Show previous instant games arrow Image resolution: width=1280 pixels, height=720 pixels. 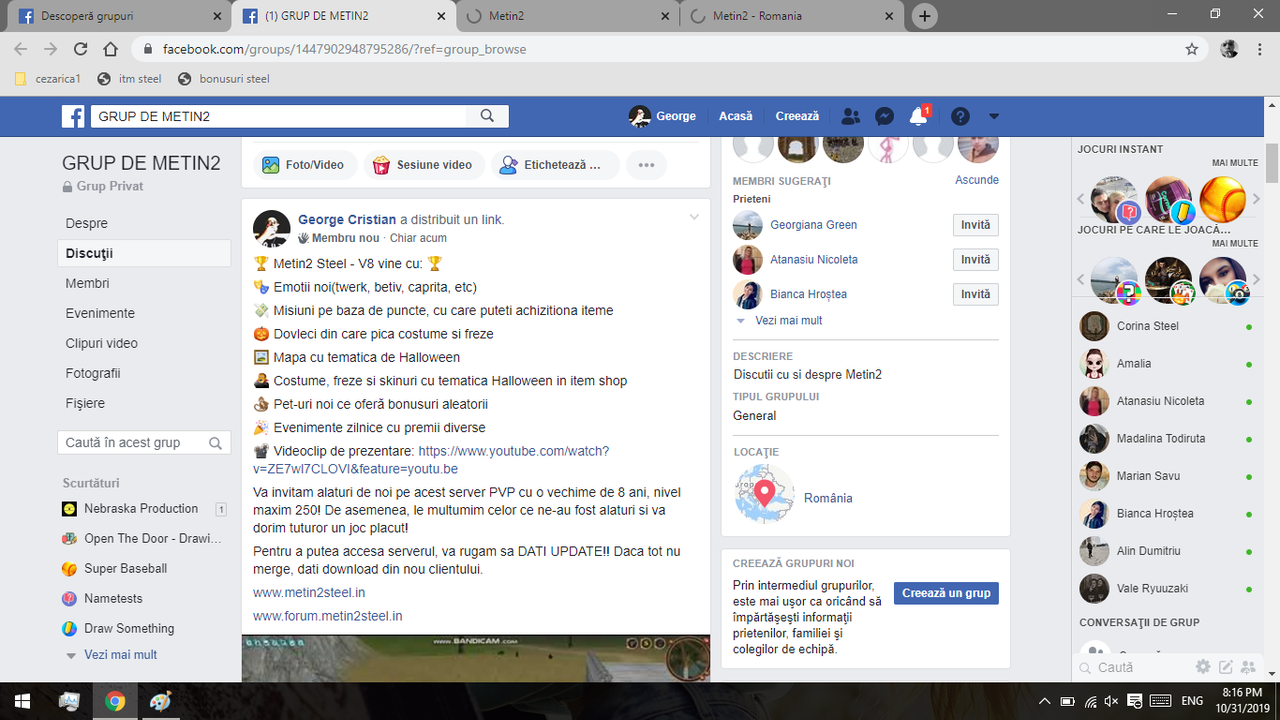point(1081,199)
